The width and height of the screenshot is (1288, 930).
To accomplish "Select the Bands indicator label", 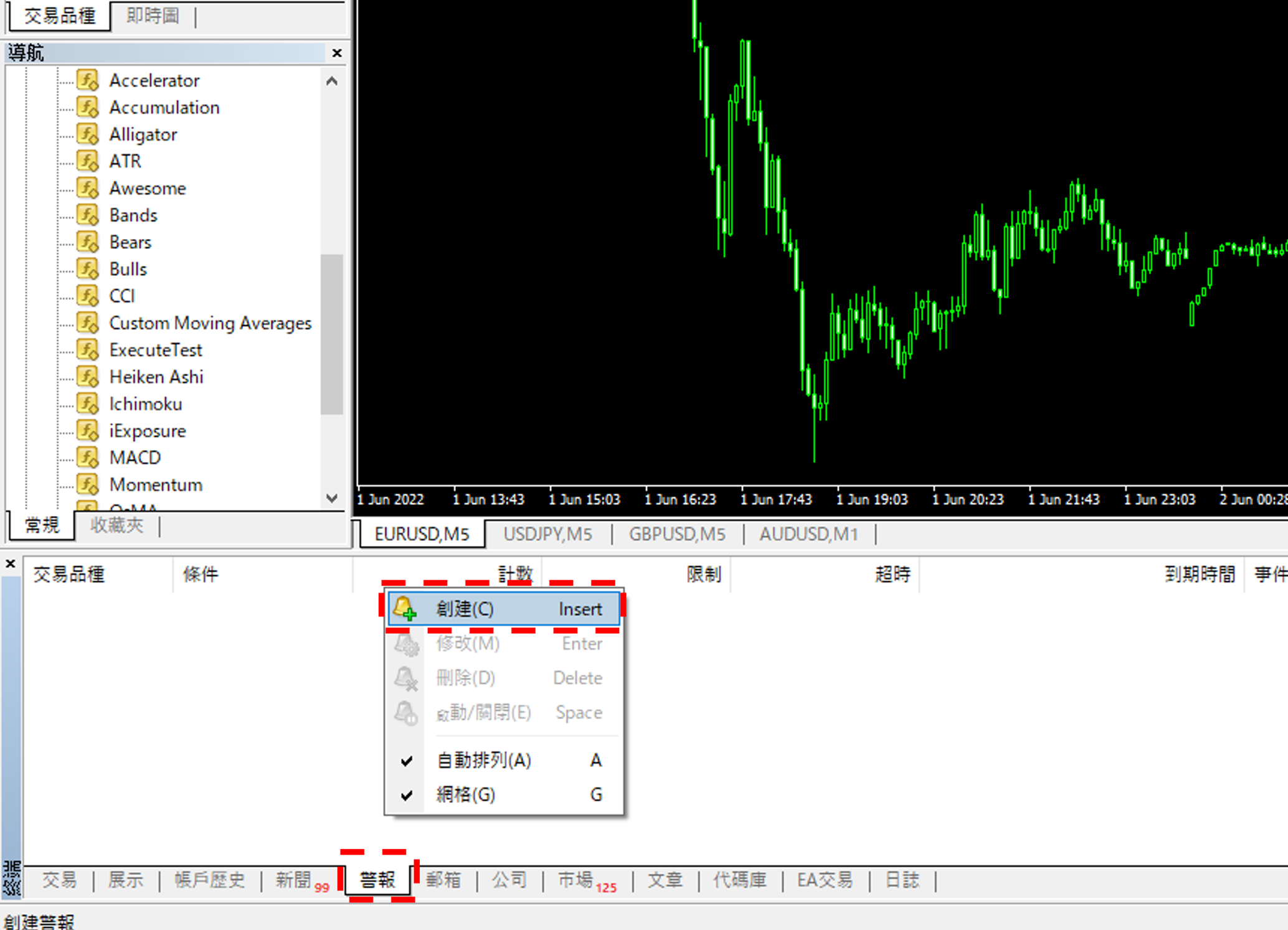I will coord(133,215).
